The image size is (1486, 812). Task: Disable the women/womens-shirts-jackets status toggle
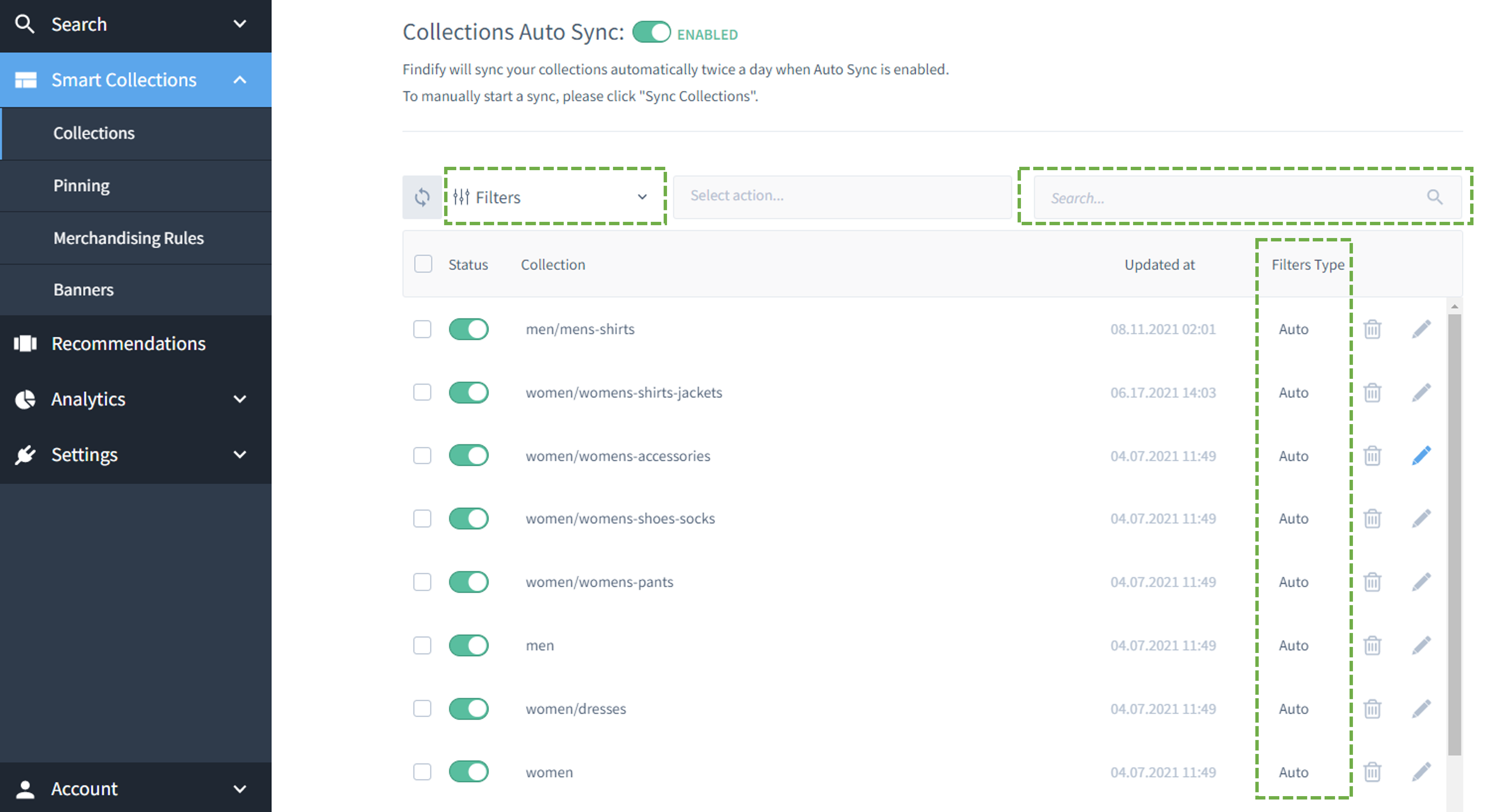[x=468, y=393]
